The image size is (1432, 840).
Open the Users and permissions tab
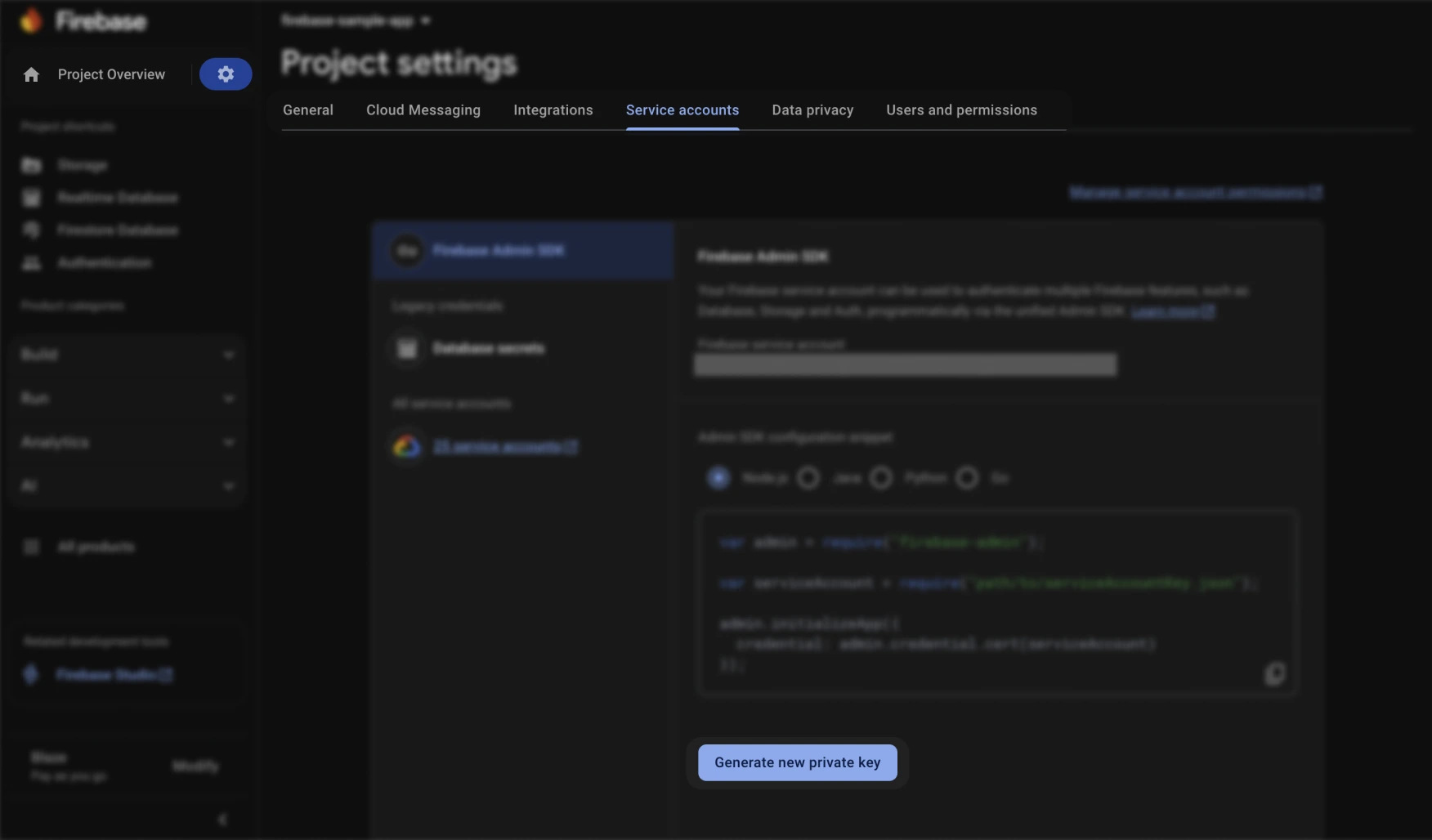pyautogui.click(x=961, y=109)
